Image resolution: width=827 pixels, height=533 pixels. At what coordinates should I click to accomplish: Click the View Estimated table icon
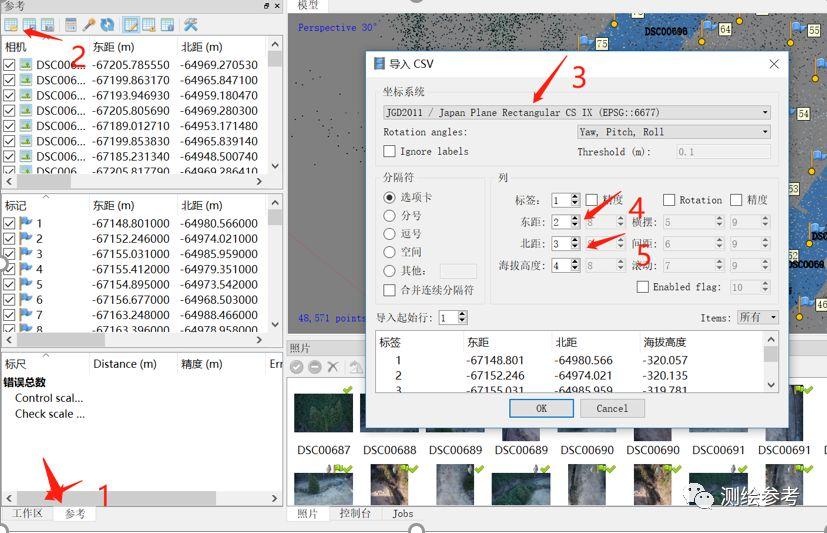149,25
